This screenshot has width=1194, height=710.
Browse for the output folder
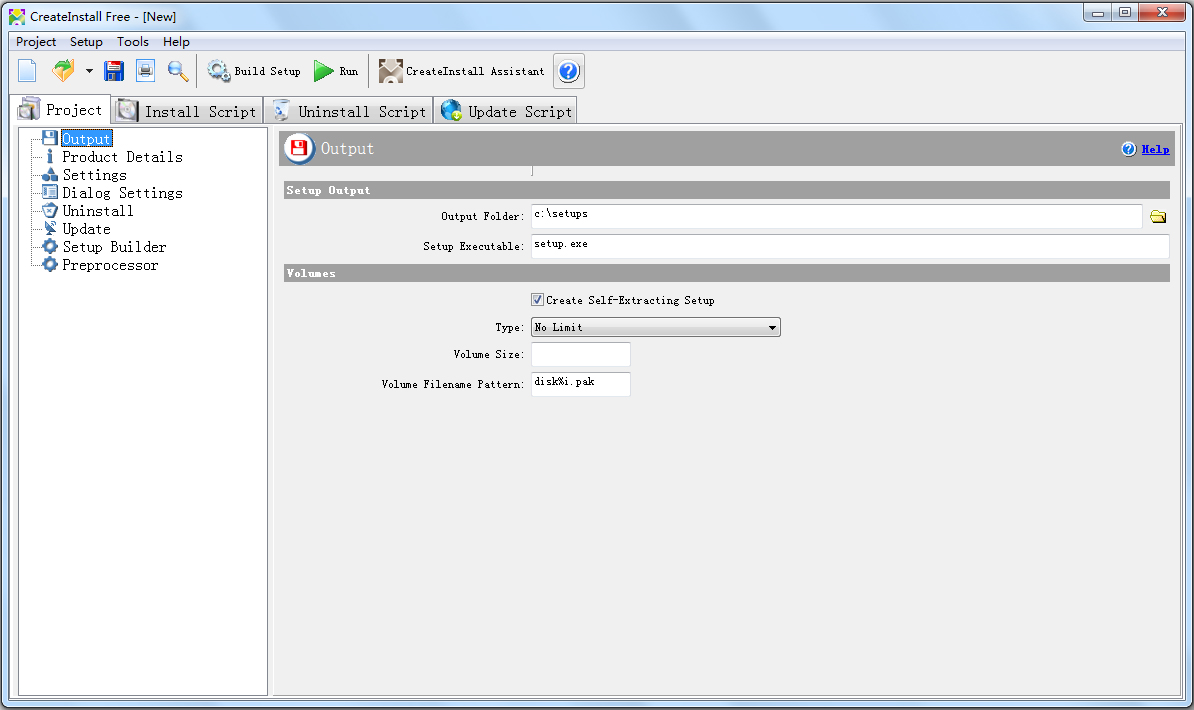point(1158,216)
